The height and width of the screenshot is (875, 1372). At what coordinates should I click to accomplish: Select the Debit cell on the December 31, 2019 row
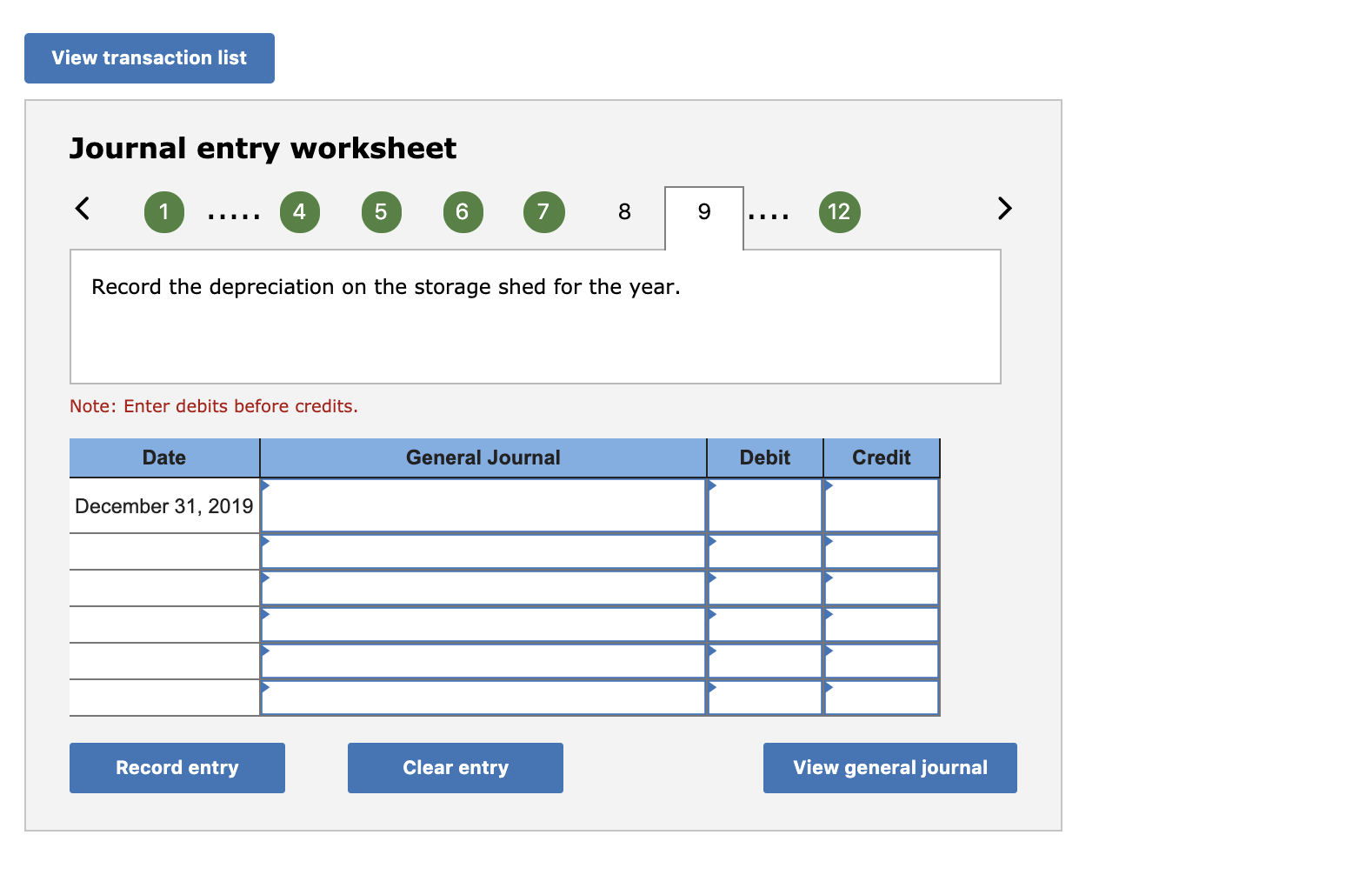[x=765, y=506]
